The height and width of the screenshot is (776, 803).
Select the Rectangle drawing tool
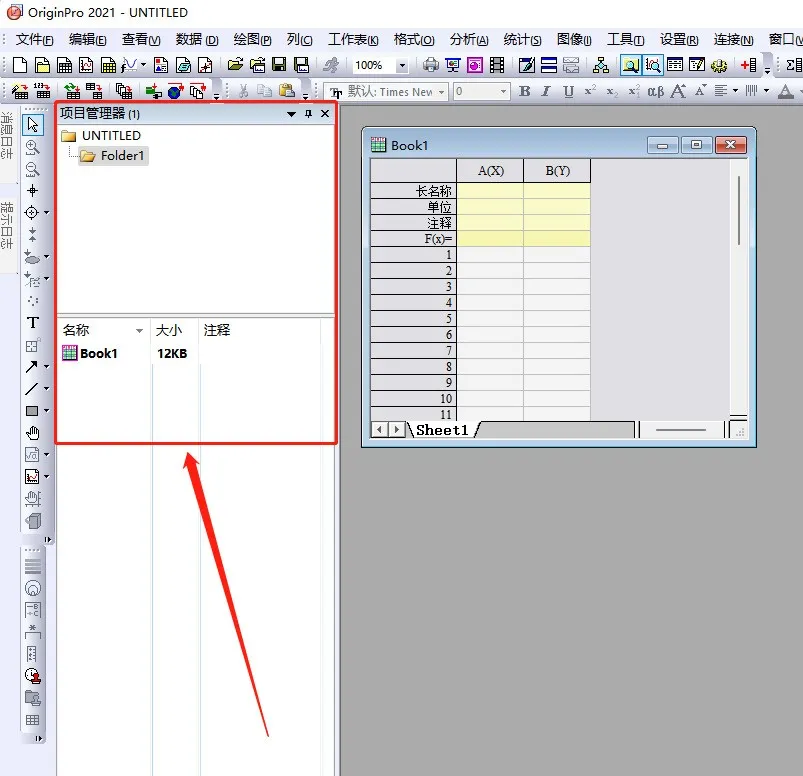[x=33, y=411]
